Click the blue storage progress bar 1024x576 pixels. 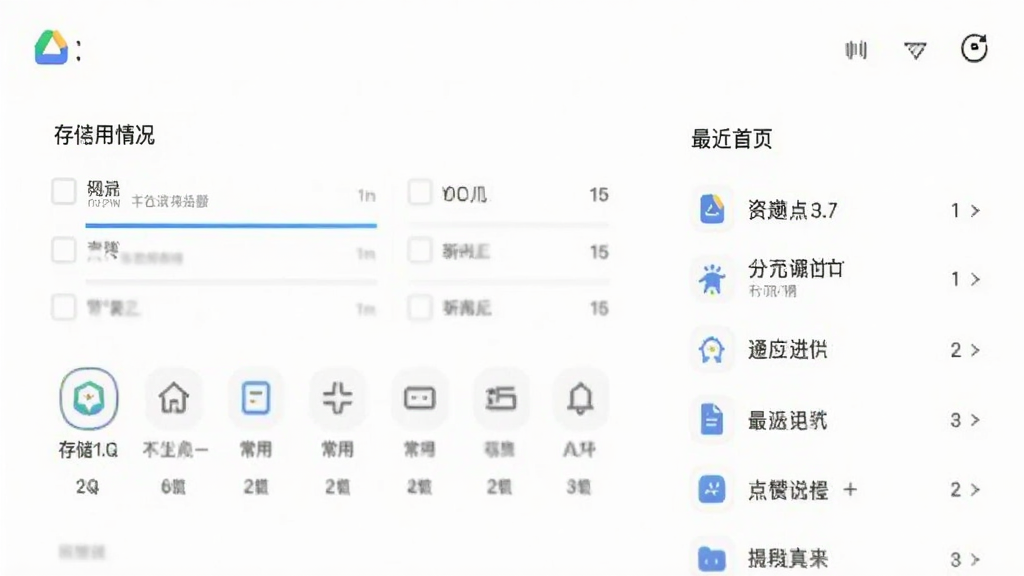[x=231, y=225]
